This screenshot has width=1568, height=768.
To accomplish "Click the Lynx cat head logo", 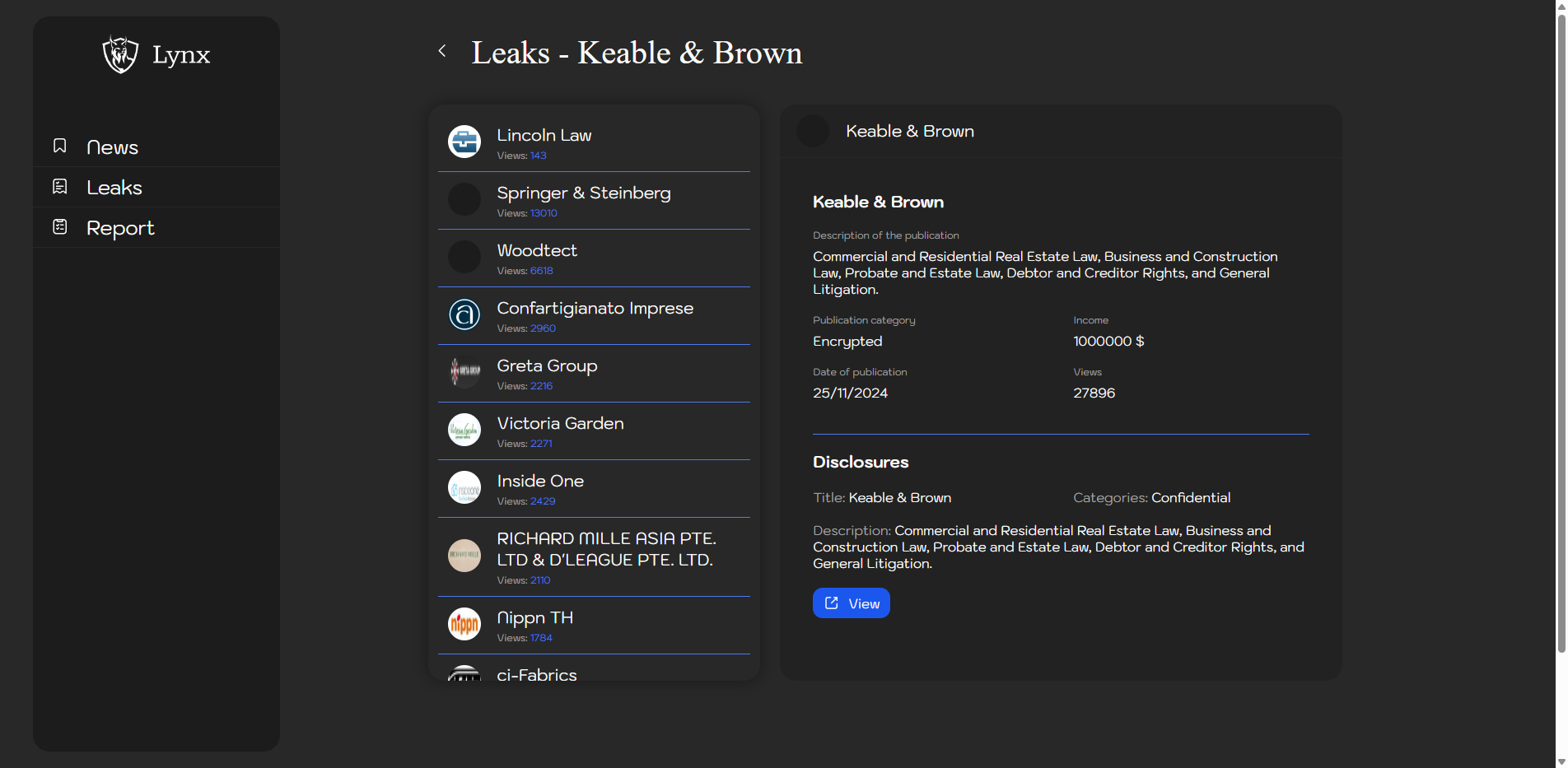I will 120,54.
